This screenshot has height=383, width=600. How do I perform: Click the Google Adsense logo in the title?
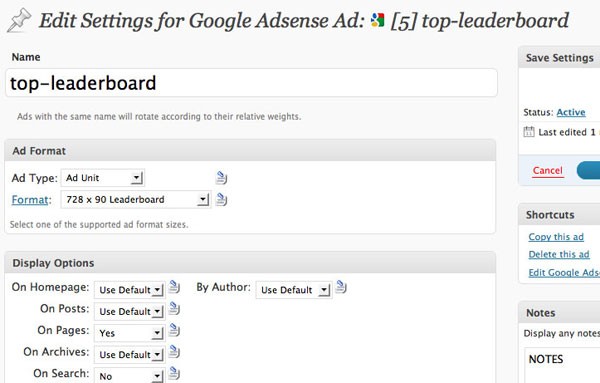coord(377,20)
